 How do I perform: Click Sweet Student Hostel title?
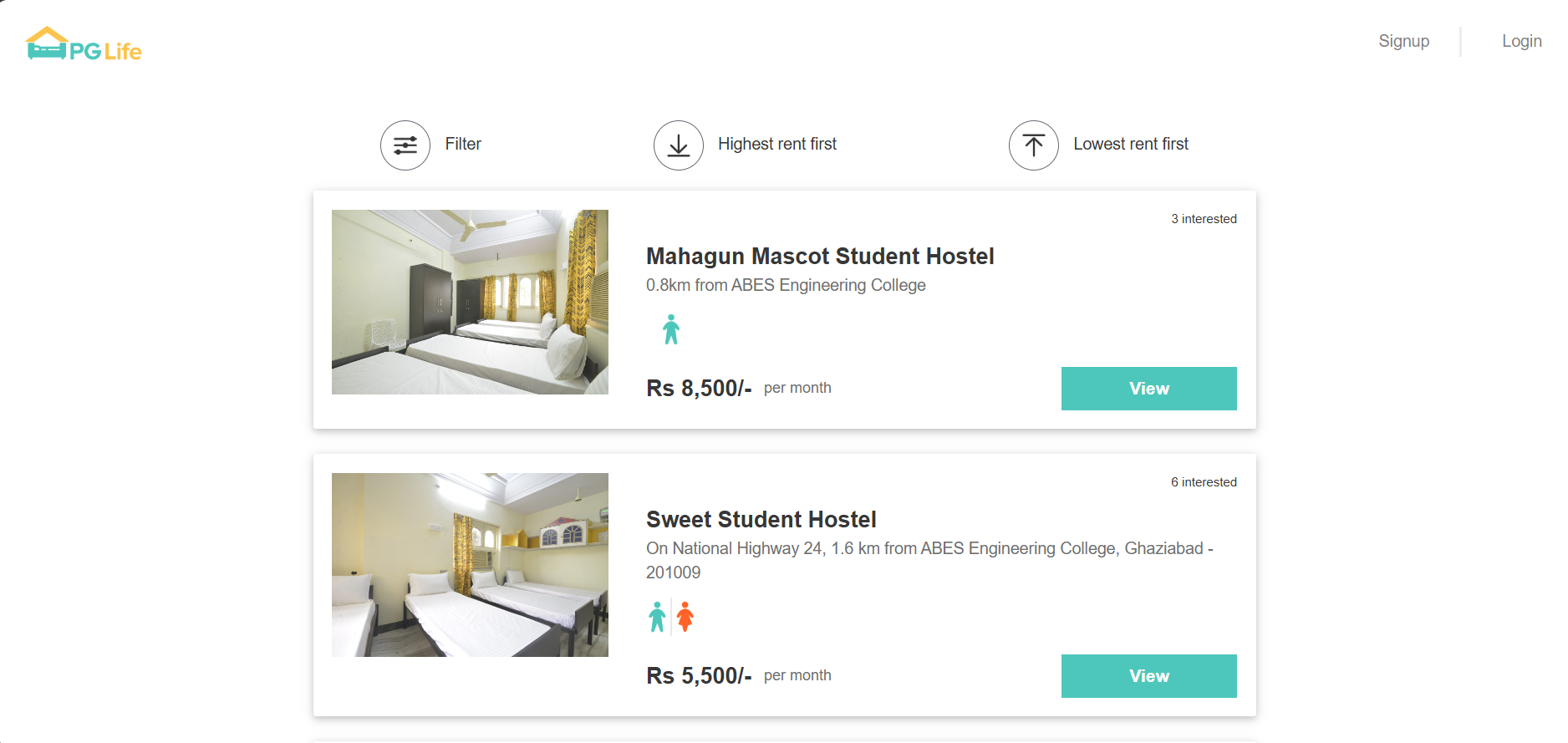(761, 519)
